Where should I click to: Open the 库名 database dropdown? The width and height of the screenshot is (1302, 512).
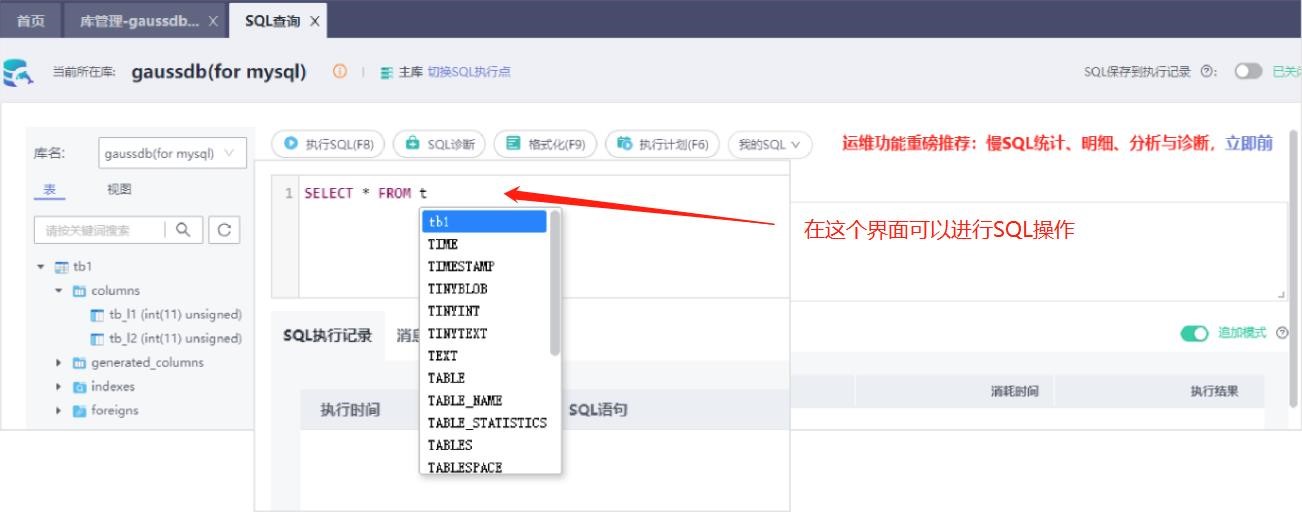172,154
